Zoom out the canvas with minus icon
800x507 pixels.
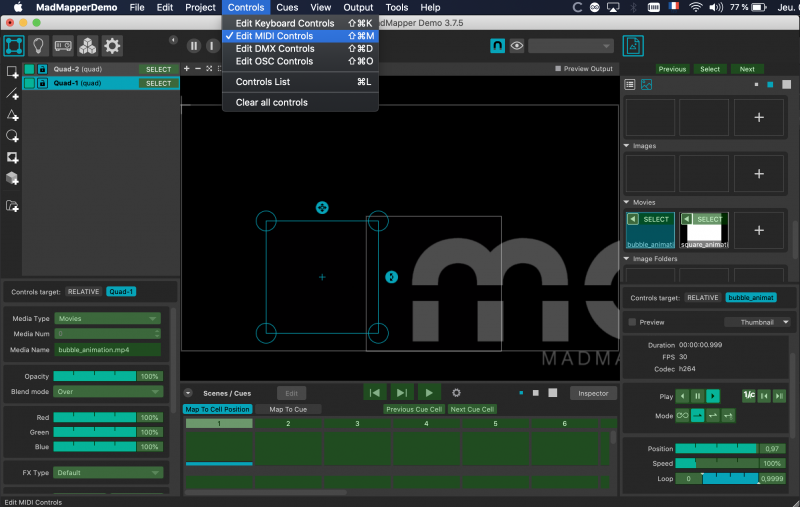[198, 68]
